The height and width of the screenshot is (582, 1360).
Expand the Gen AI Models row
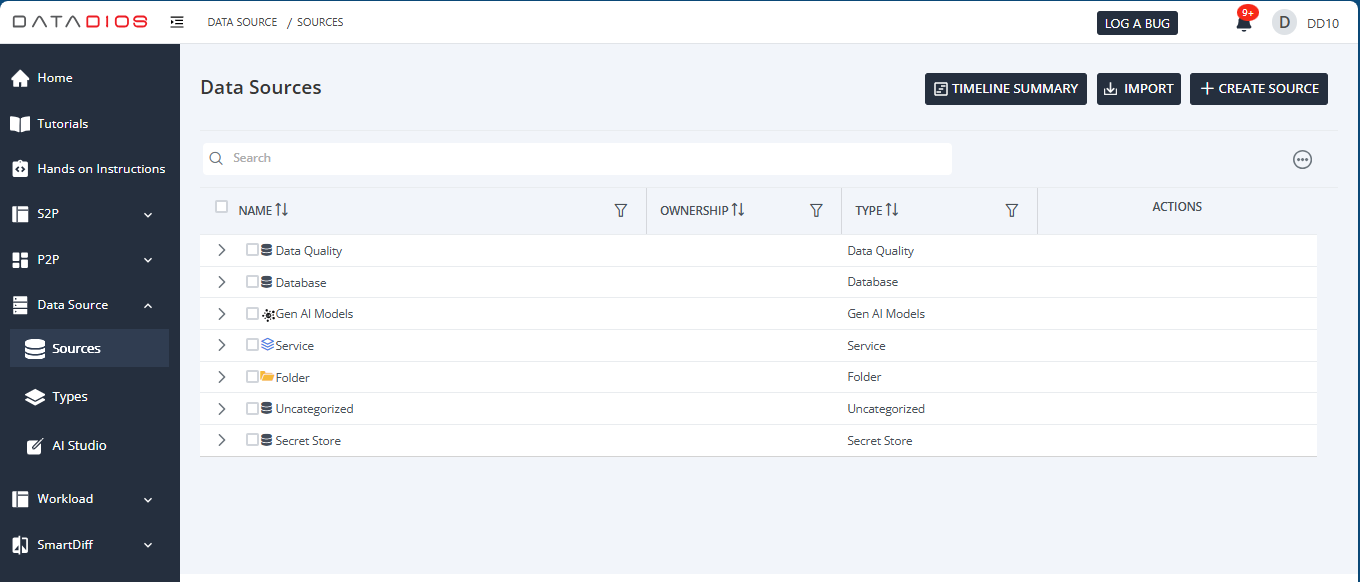coord(221,313)
